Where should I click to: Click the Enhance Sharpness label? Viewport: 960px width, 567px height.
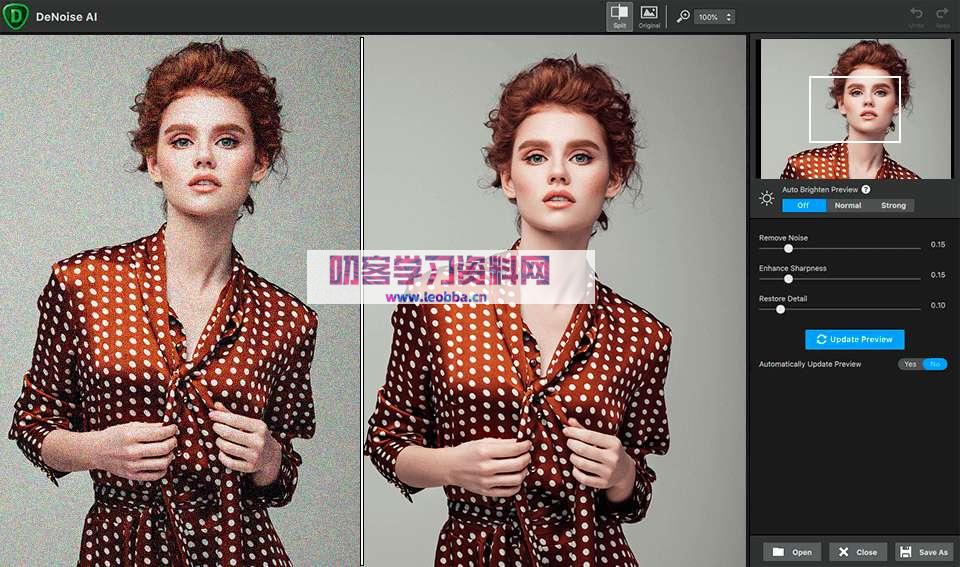click(793, 268)
